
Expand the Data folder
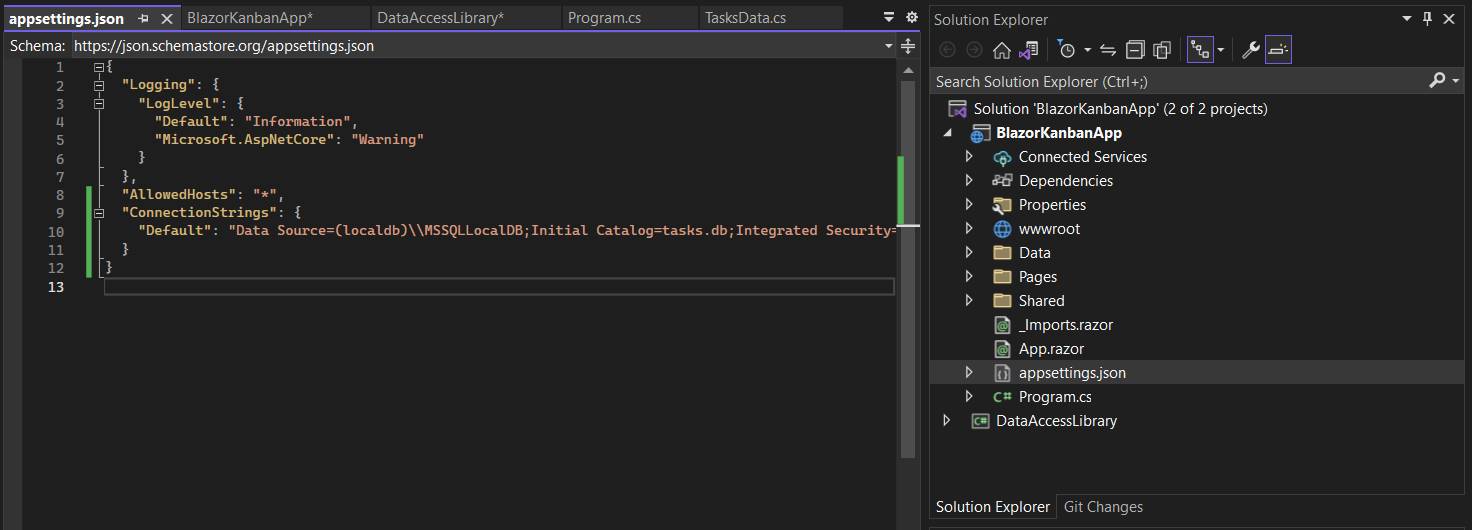[x=969, y=253]
